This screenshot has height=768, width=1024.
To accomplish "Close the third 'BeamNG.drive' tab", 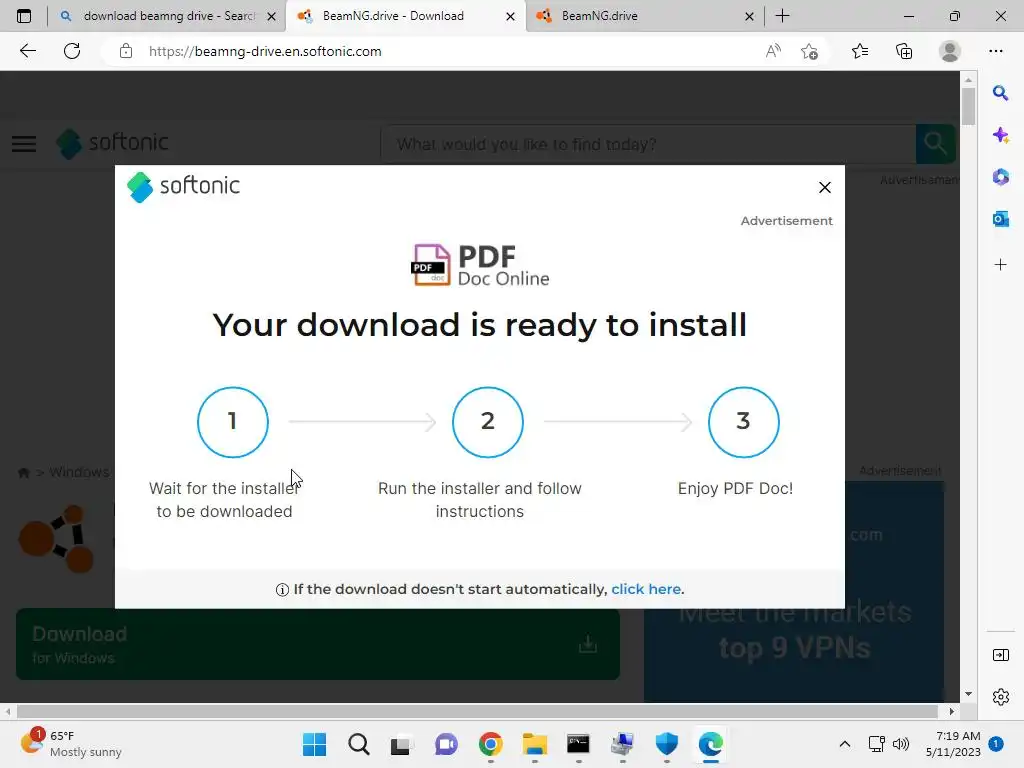I will [x=750, y=16].
